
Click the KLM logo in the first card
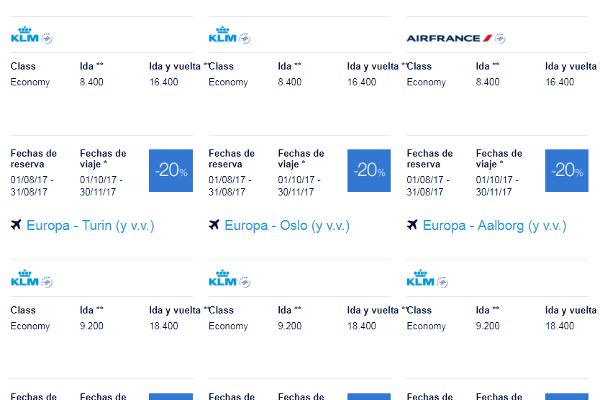click(x=25, y=34)
